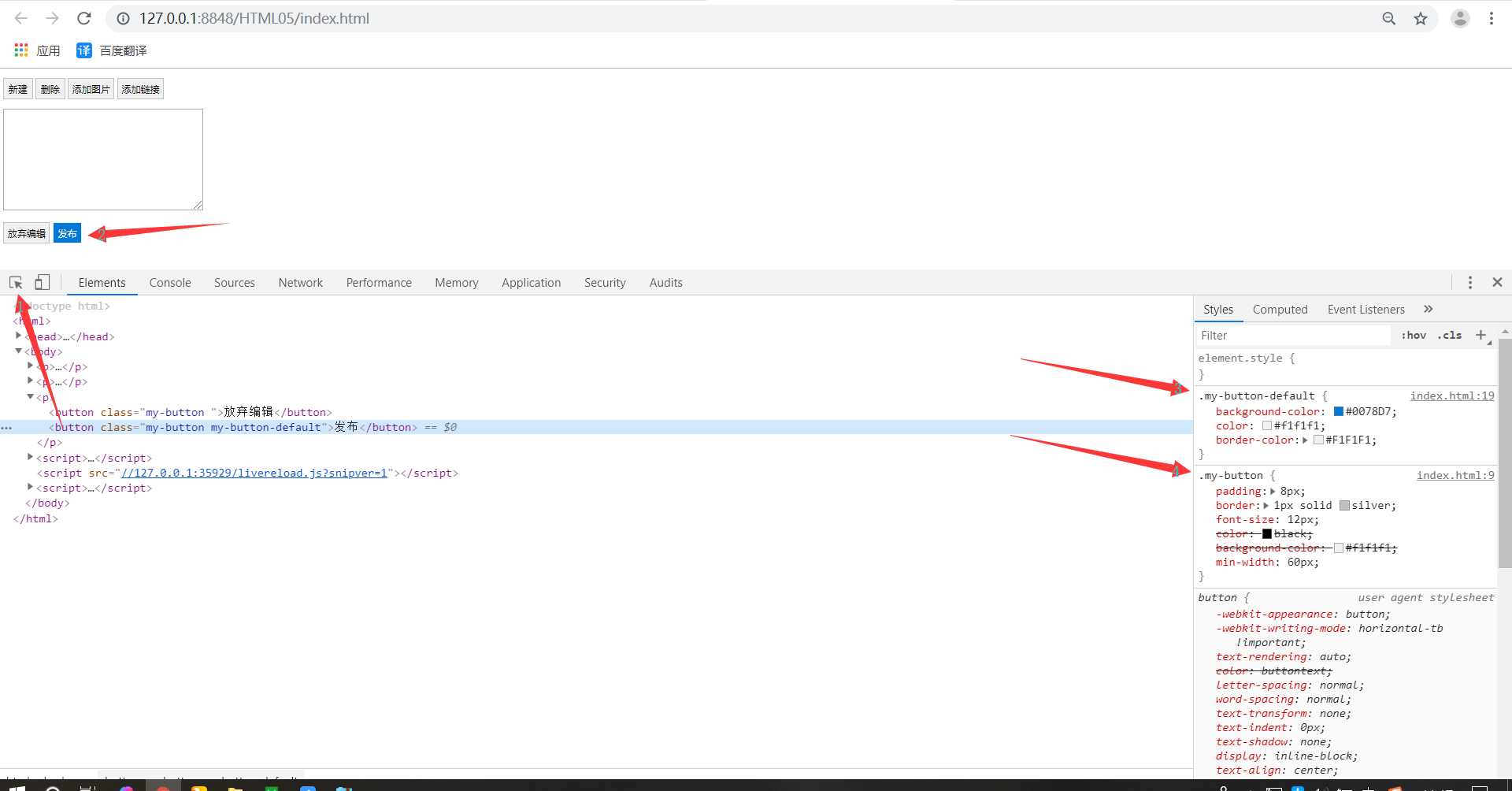Switch to the Elements tab
The width and height of the screenshot is (1512, 791).
[102, 283]
